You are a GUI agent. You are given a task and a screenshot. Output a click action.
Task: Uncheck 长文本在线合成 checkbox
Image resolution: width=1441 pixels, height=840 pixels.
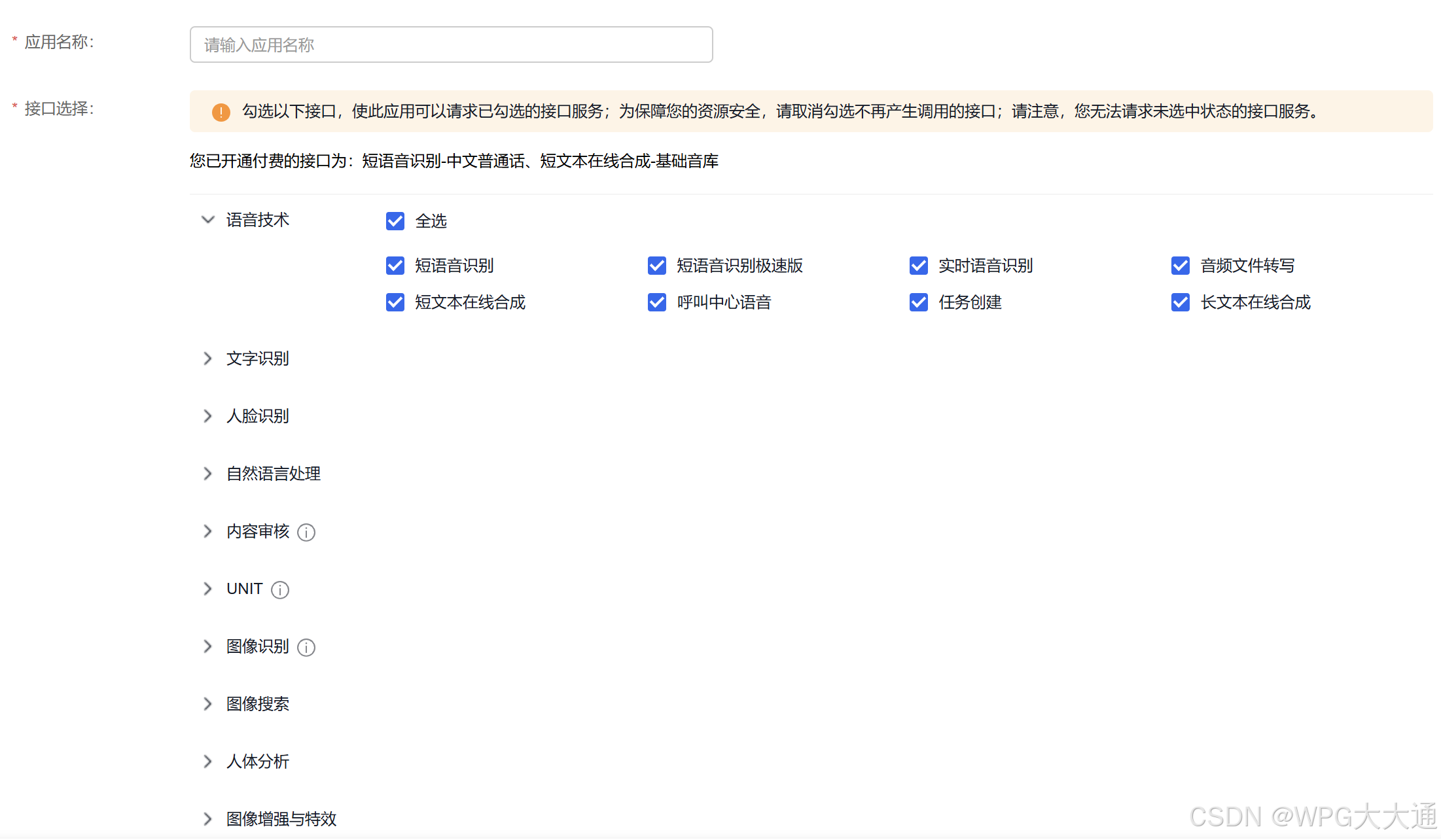point(1181,302)
